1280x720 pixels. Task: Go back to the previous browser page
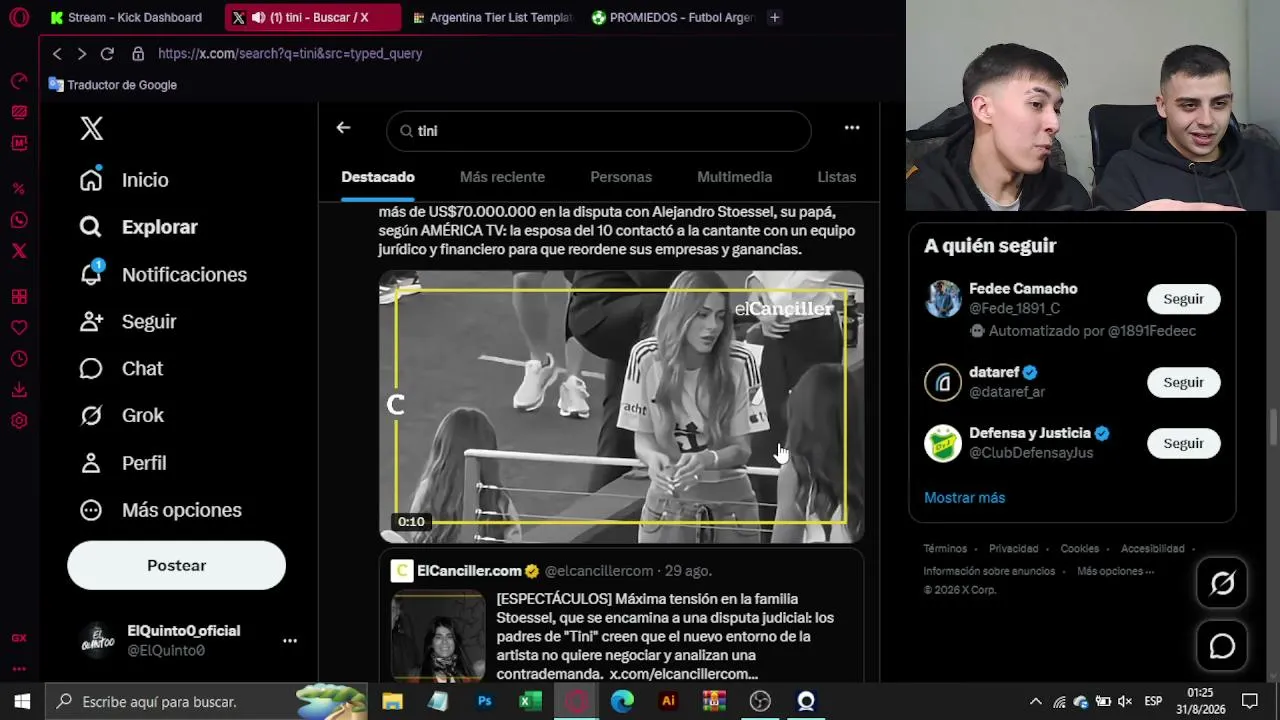(x=57, y=54)
